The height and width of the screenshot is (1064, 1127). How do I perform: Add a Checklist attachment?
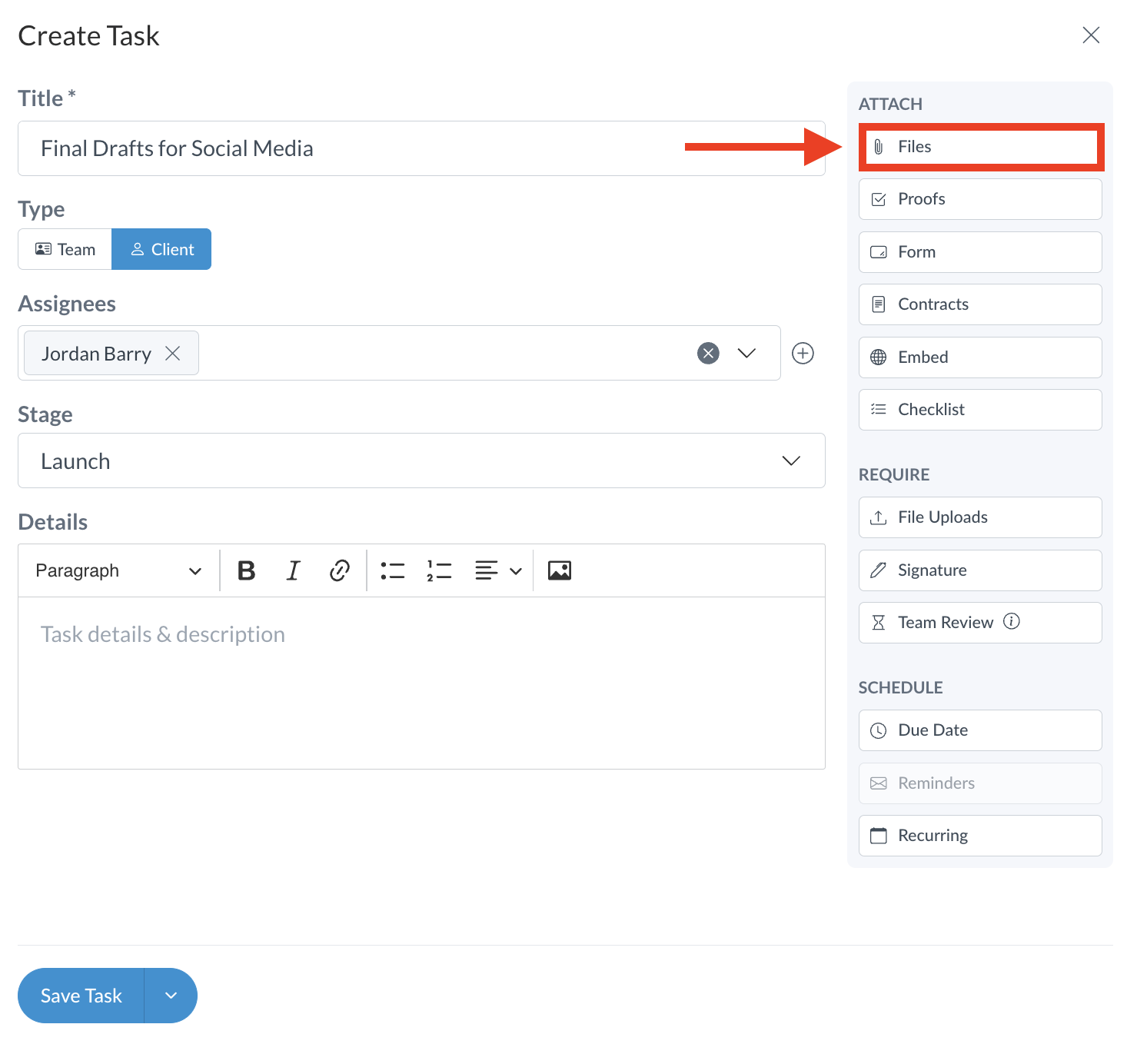980,410
